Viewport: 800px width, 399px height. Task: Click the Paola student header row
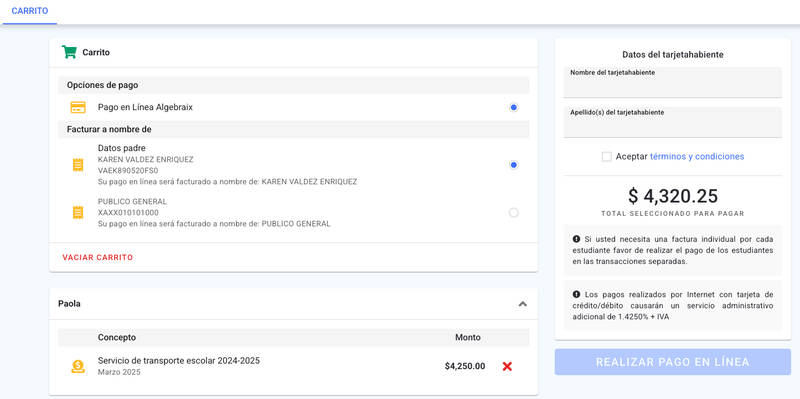click(293, 304)
